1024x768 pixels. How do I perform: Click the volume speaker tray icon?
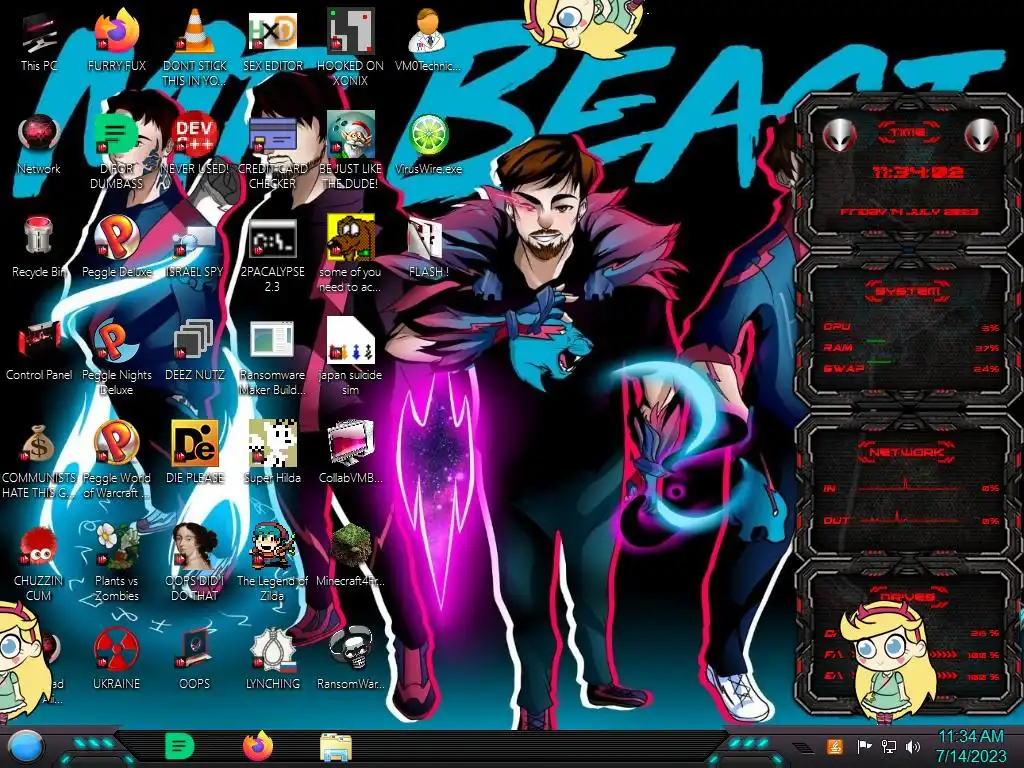click(913, 746)
